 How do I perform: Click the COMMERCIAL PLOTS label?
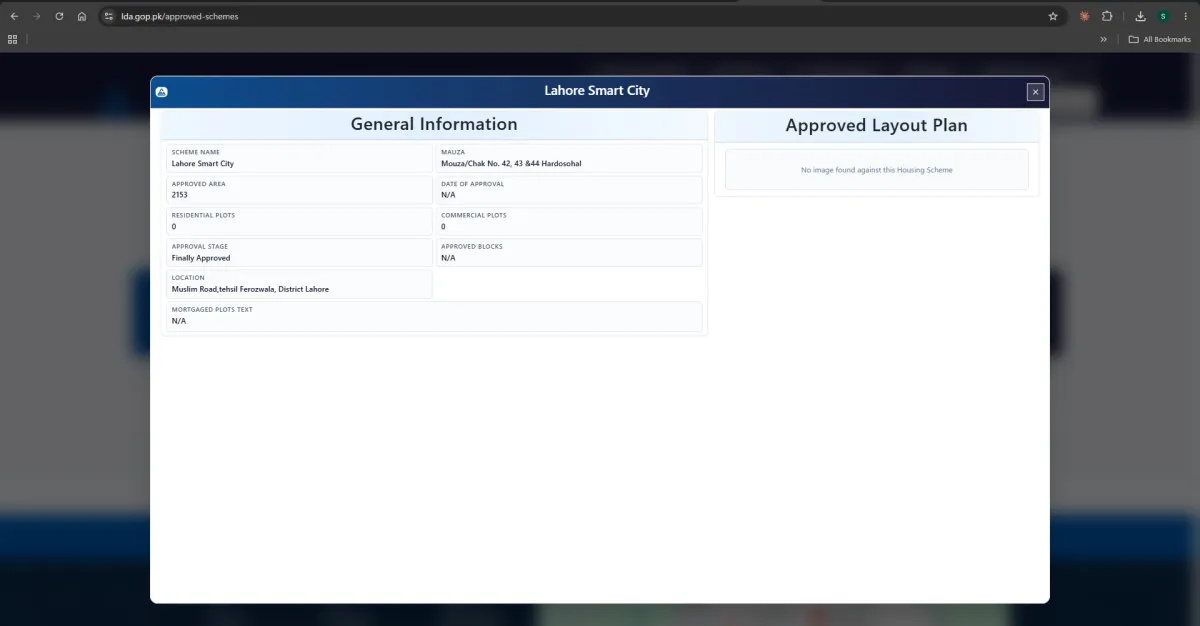(x=474, y=215)
